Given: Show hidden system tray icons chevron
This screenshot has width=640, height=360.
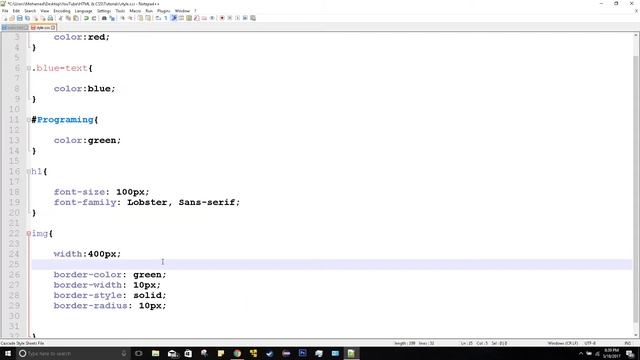Looking at the screenshot, I should 581,353.
